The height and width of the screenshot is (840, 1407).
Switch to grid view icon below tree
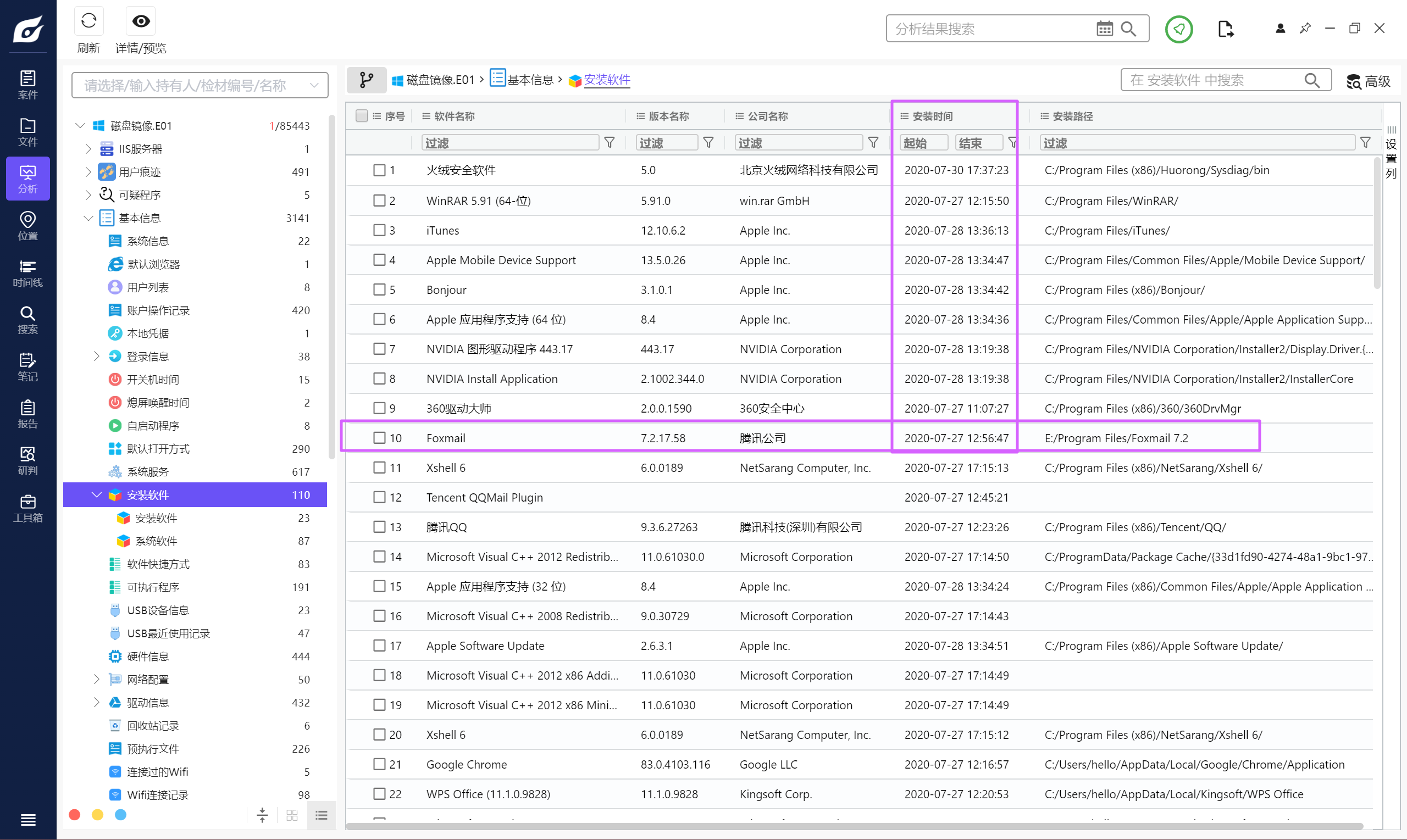292,815
